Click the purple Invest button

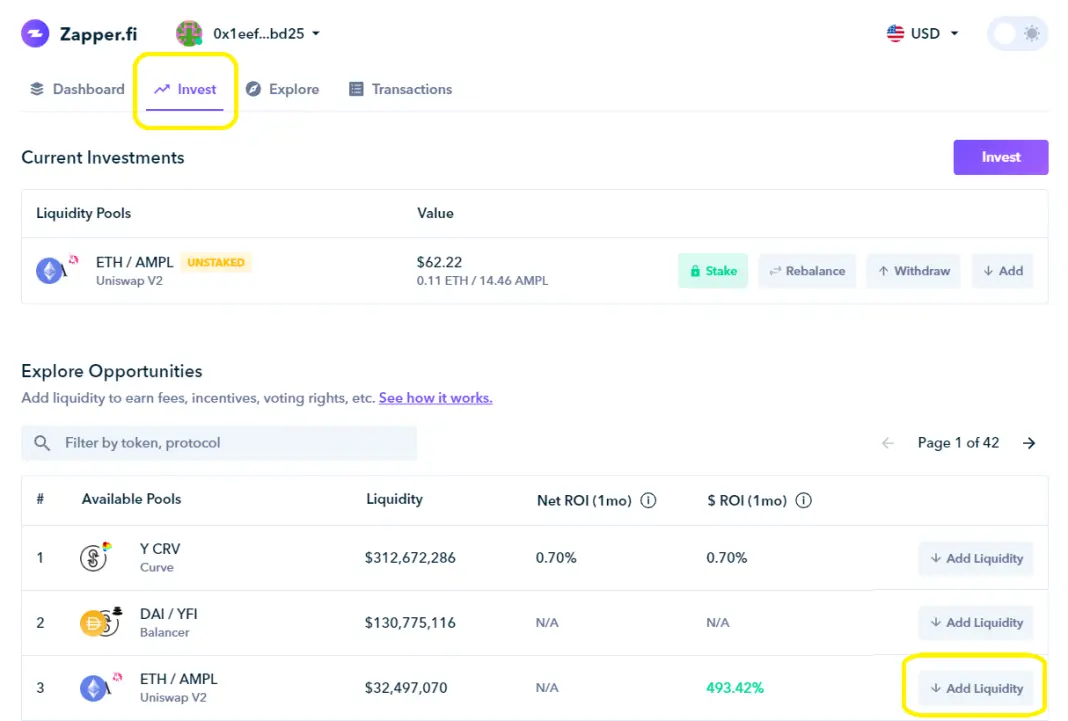[1001, 157]
